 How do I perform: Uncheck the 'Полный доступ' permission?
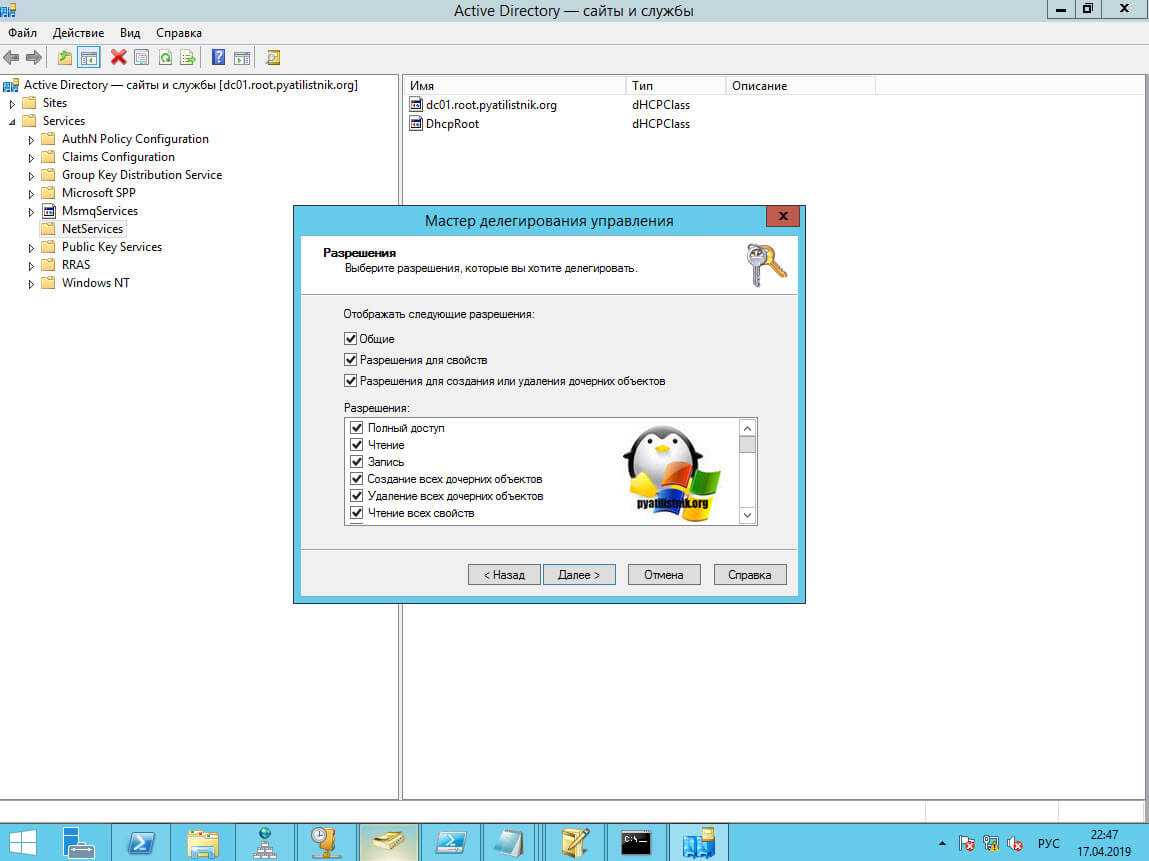pyautogui.click(x=356, y=428)
